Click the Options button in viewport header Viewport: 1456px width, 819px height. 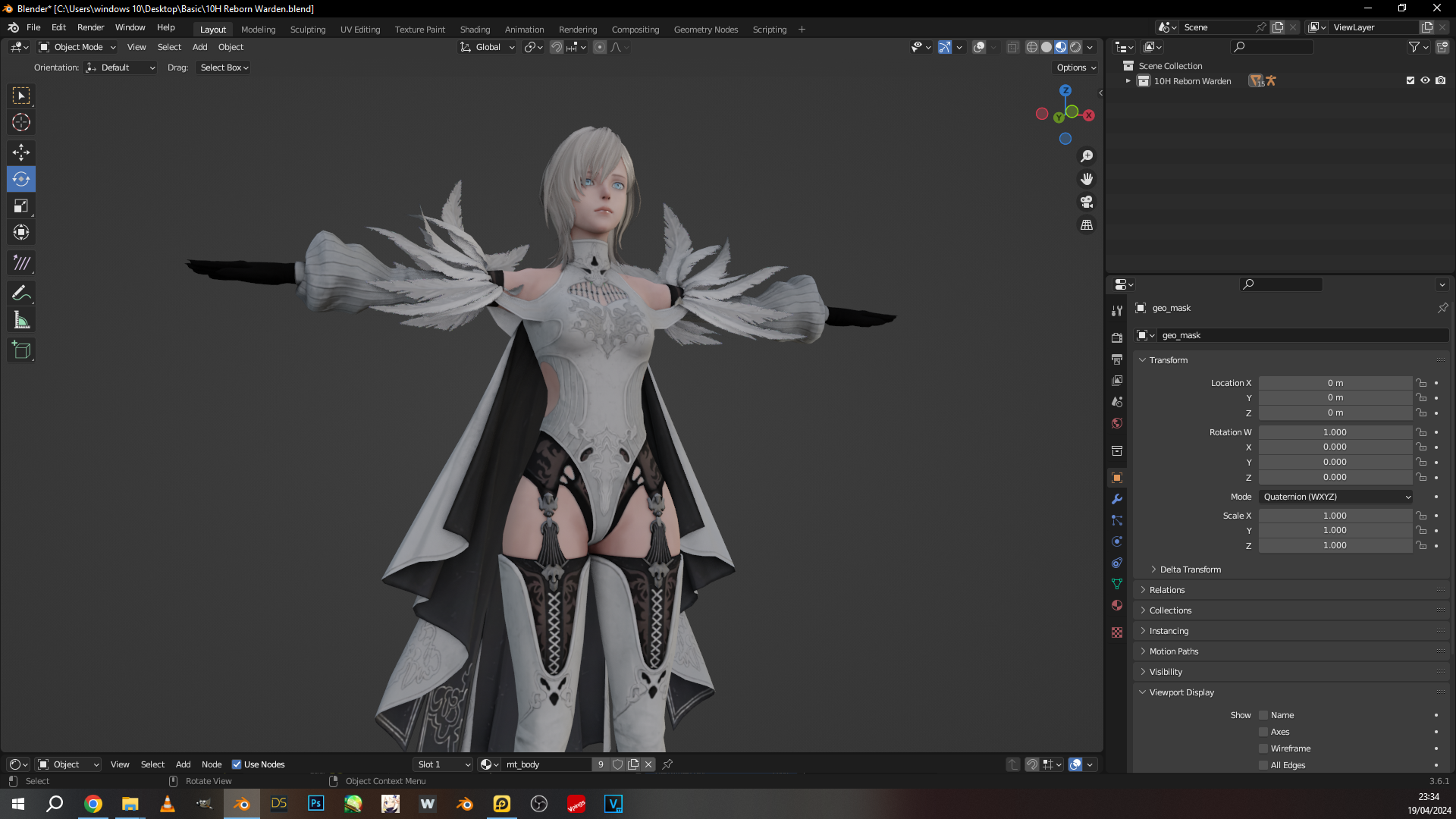pyautogui.click(x=1076, y=67)
